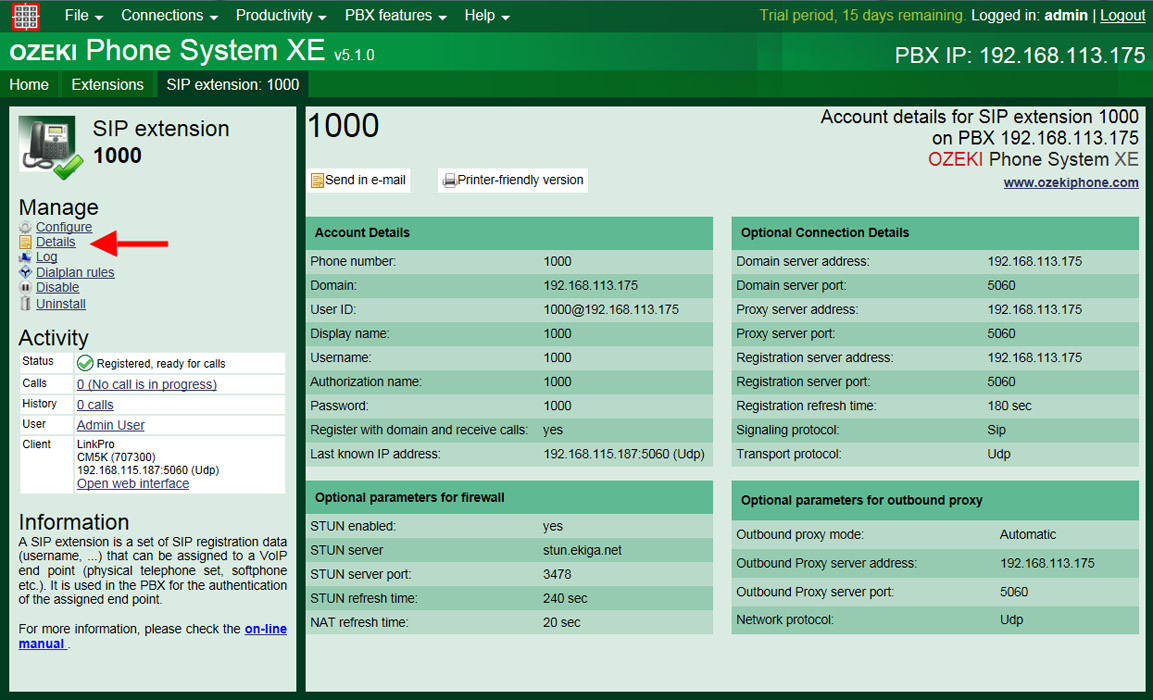Open the Connections dropdown menu
Viewport: 1153px width, 700px height.
coord(169,15)
